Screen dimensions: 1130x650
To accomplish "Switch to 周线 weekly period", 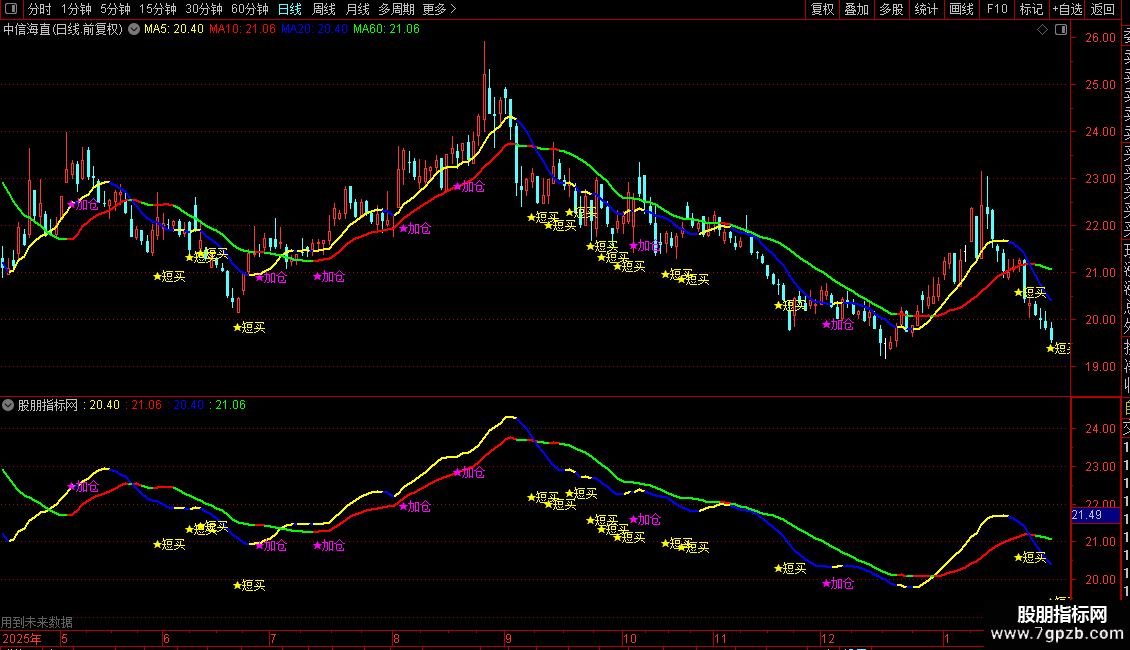I will pos(324,9).
